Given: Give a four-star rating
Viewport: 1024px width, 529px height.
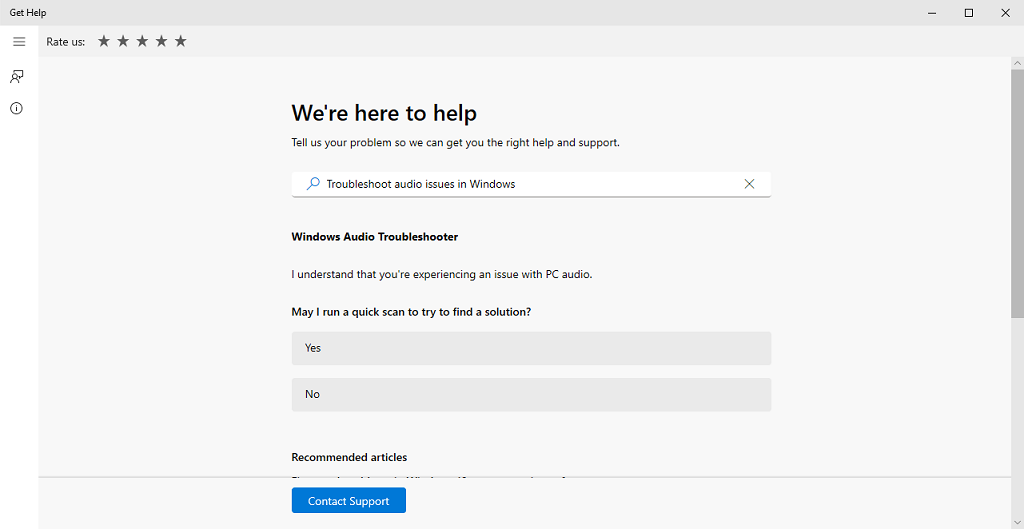Looking at the screenshot, I should pyautogui.click(x=161, y=41).
